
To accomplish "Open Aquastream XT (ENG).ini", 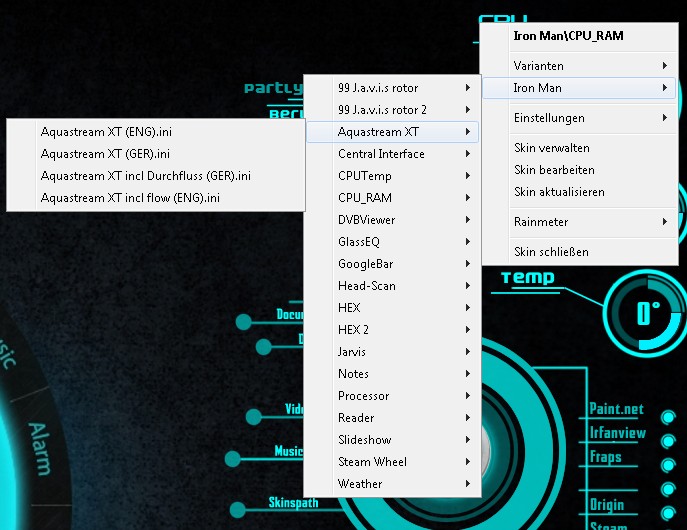I will point(156,132).
